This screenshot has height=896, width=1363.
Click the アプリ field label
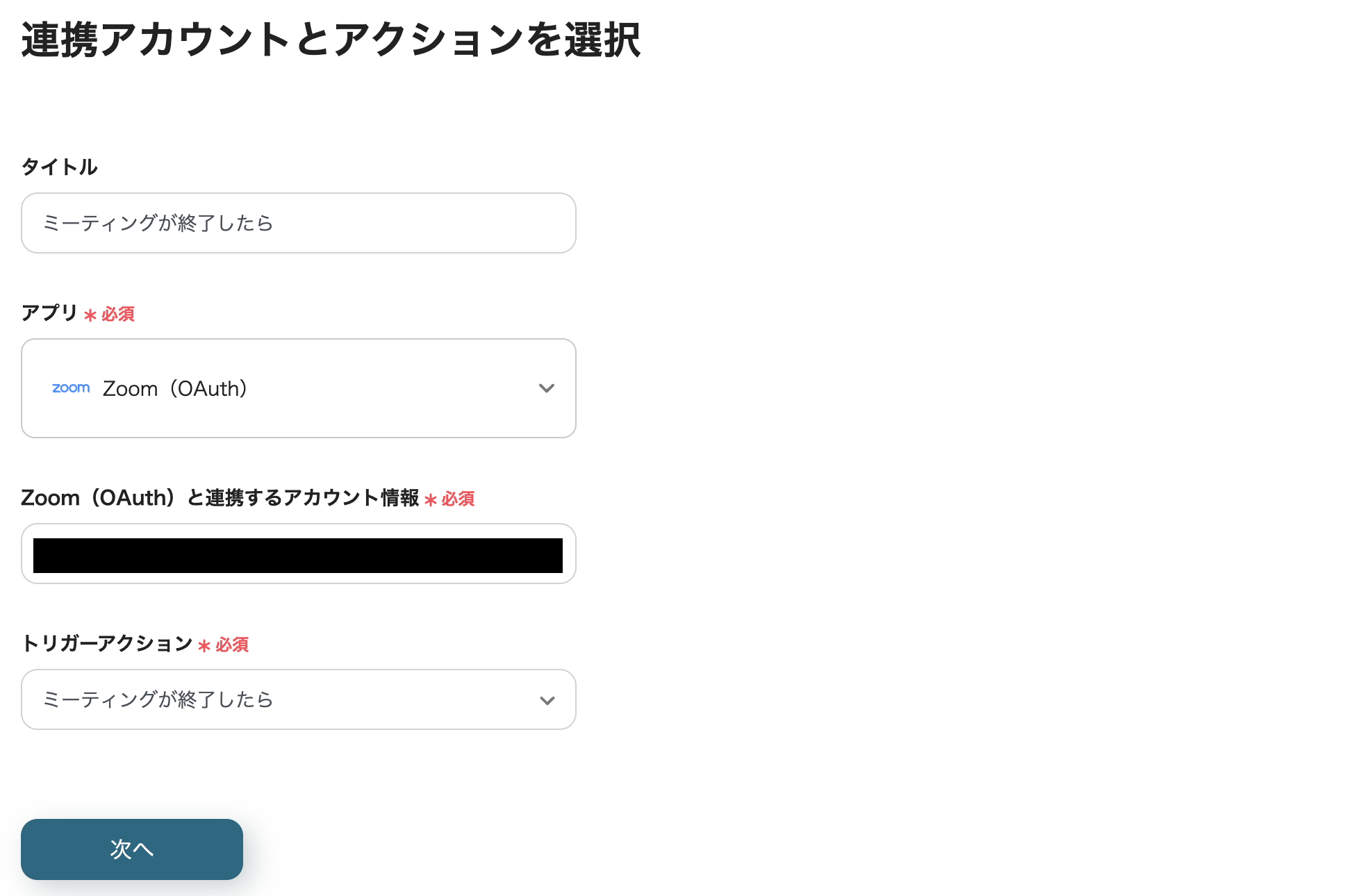(49, 314)
